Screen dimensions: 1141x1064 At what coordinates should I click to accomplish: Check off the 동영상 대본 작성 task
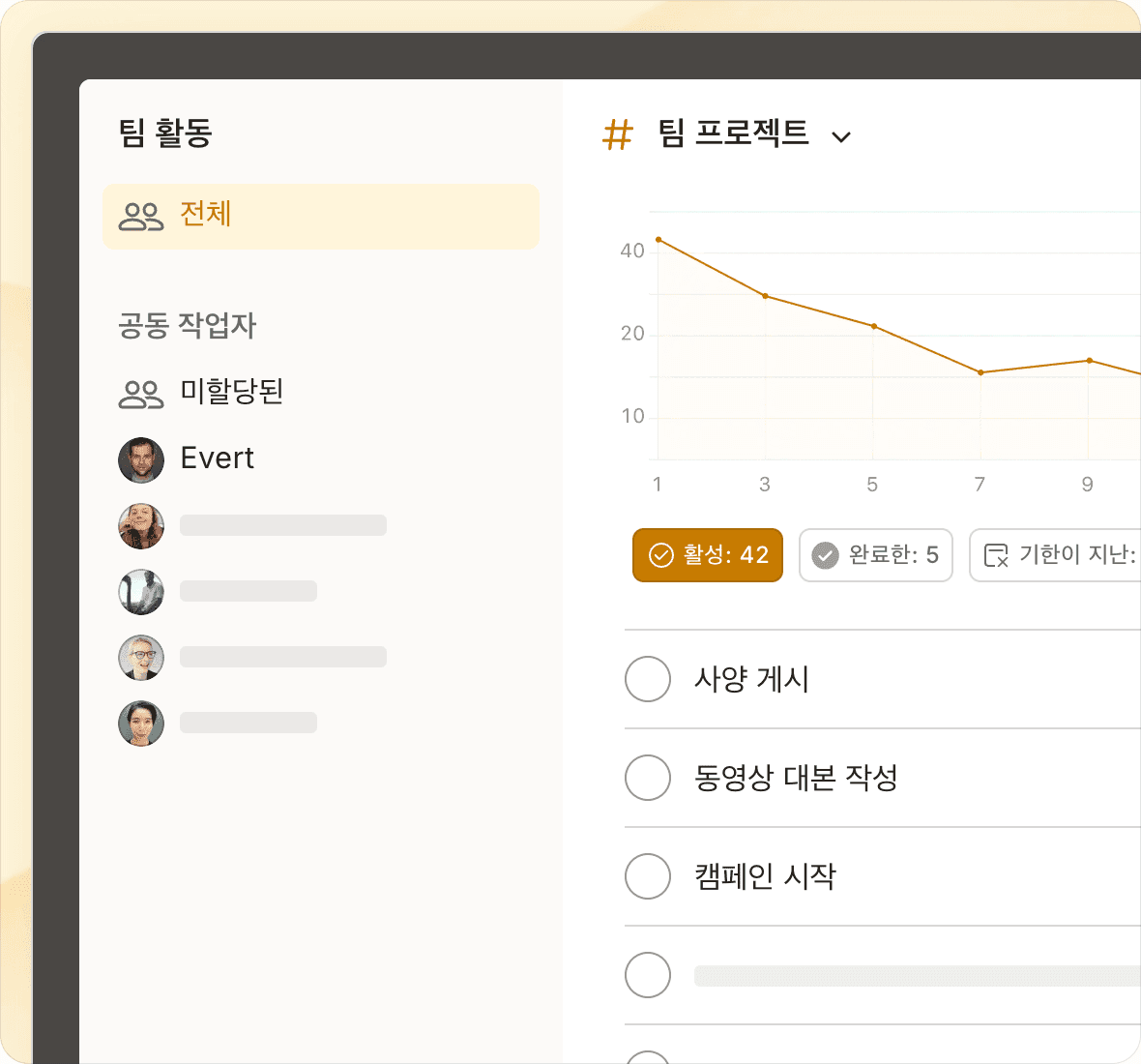pos(648,778)
